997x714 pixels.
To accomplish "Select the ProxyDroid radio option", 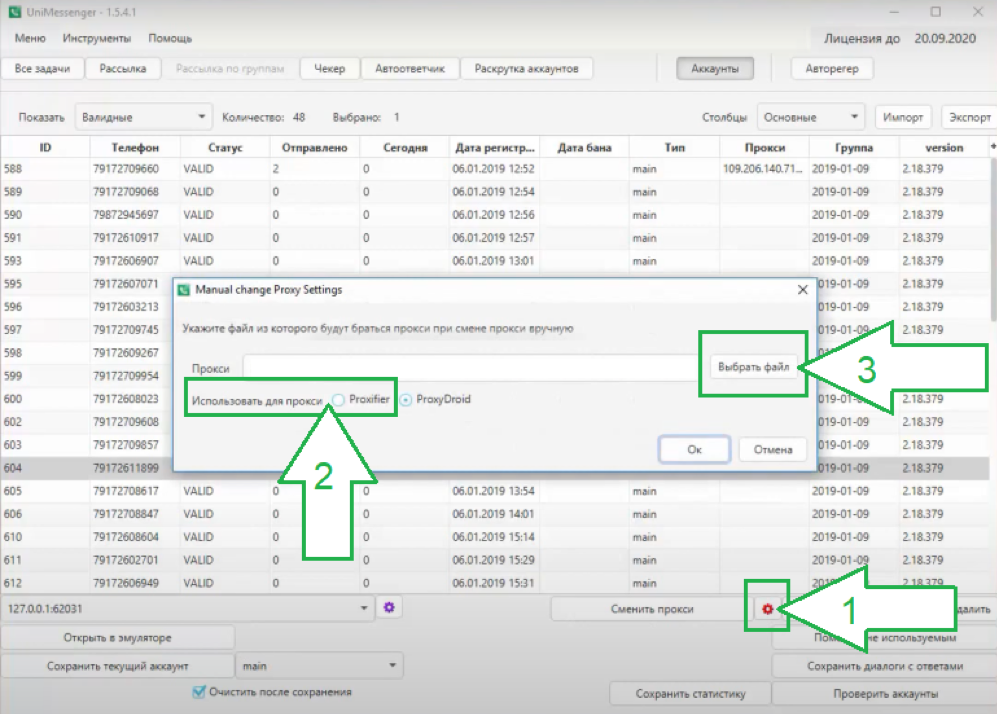I will pos(406,400).
